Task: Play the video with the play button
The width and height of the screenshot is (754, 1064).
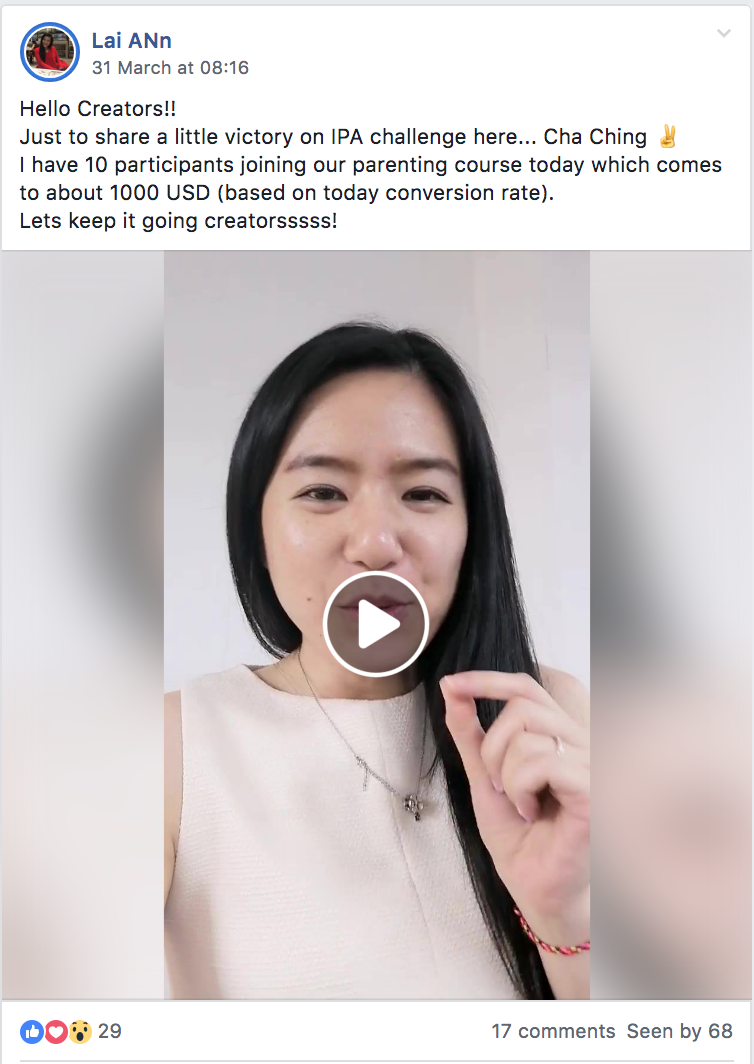Action: 376,624
